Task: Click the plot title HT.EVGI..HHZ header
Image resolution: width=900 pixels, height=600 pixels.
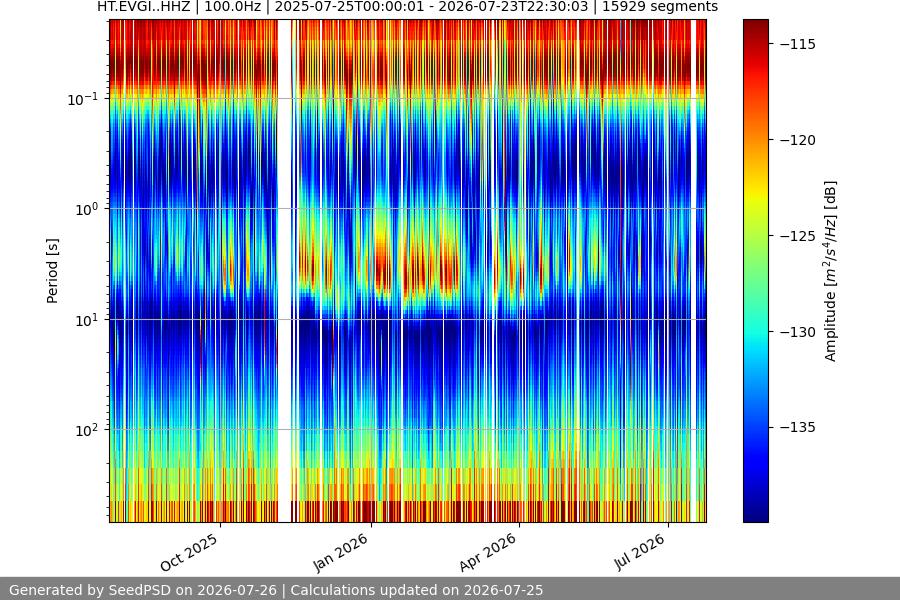Action: point(407,7)
